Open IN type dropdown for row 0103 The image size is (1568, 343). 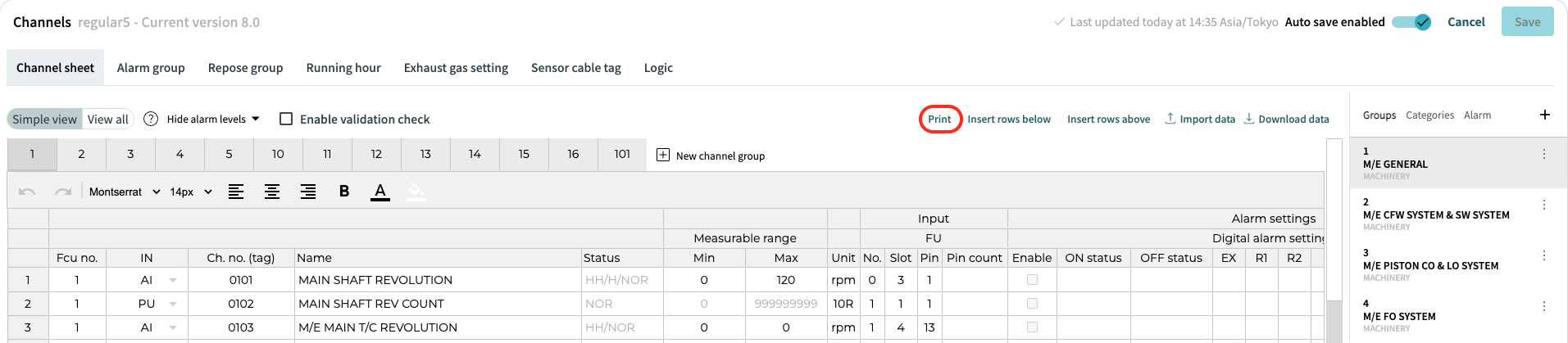pyautogui.click(x=173, y=327)
